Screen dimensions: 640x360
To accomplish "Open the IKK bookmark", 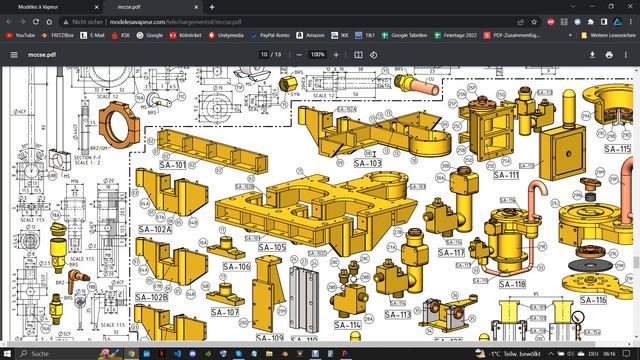I will tap(340, 36).
